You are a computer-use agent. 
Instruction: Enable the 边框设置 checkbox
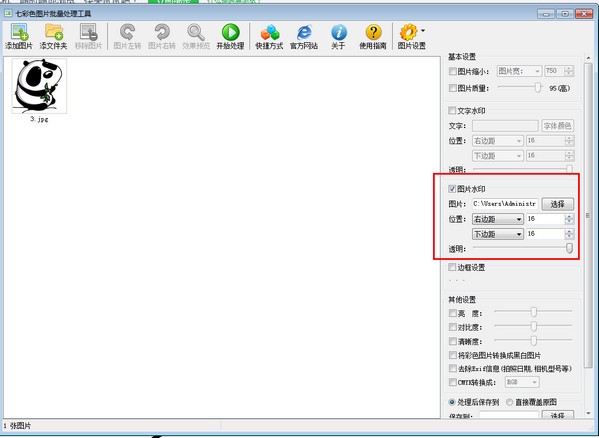pos(452,267)
